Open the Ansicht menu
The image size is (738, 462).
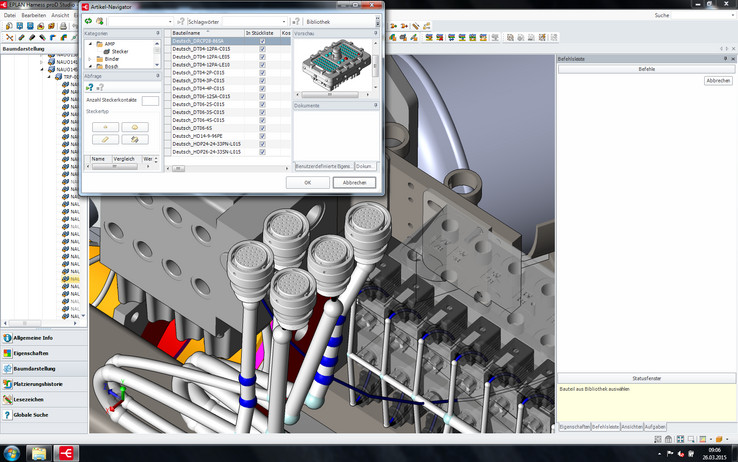tap(60, 16)
